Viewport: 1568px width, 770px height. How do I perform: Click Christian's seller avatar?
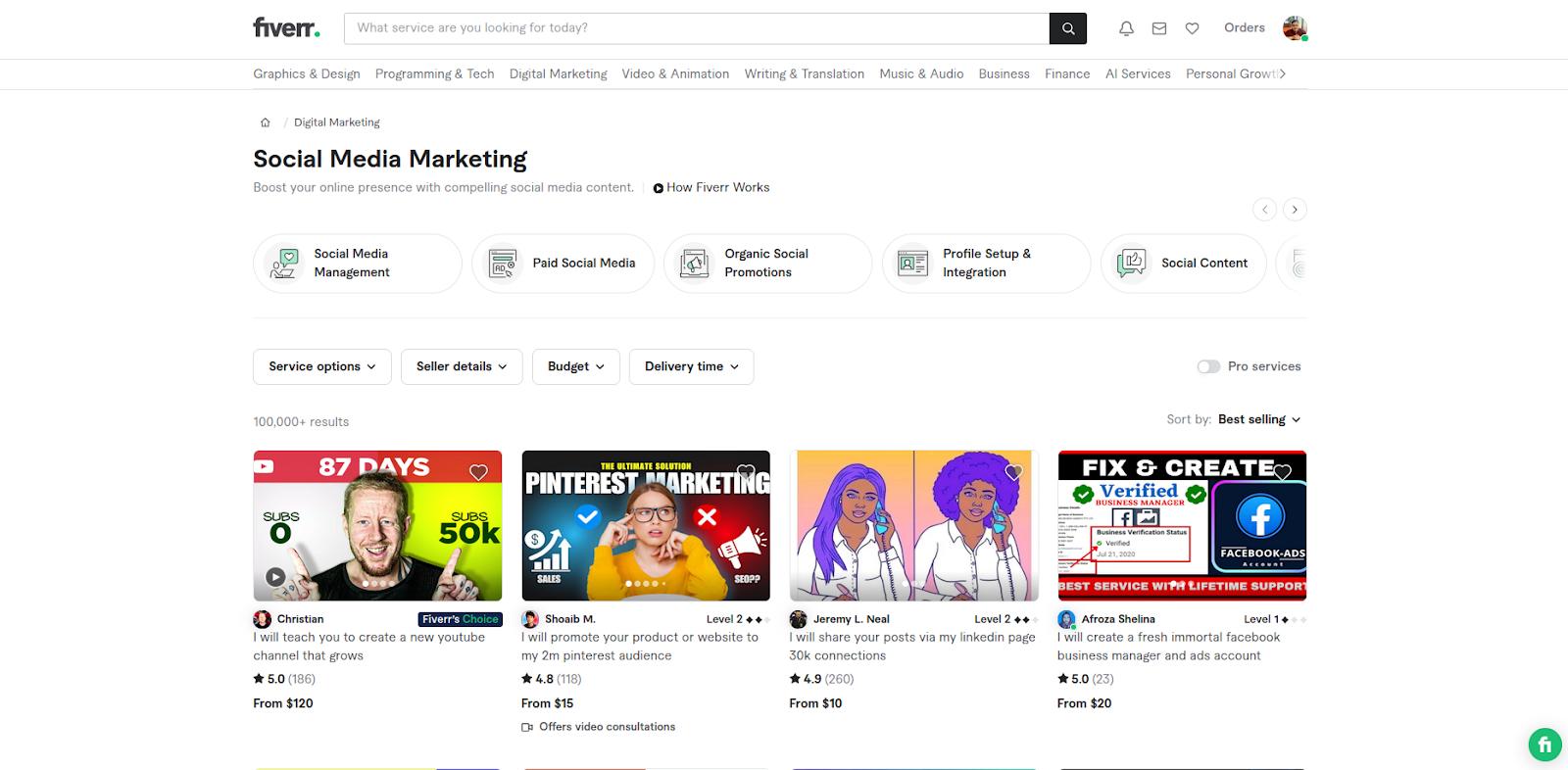point(263,619)
